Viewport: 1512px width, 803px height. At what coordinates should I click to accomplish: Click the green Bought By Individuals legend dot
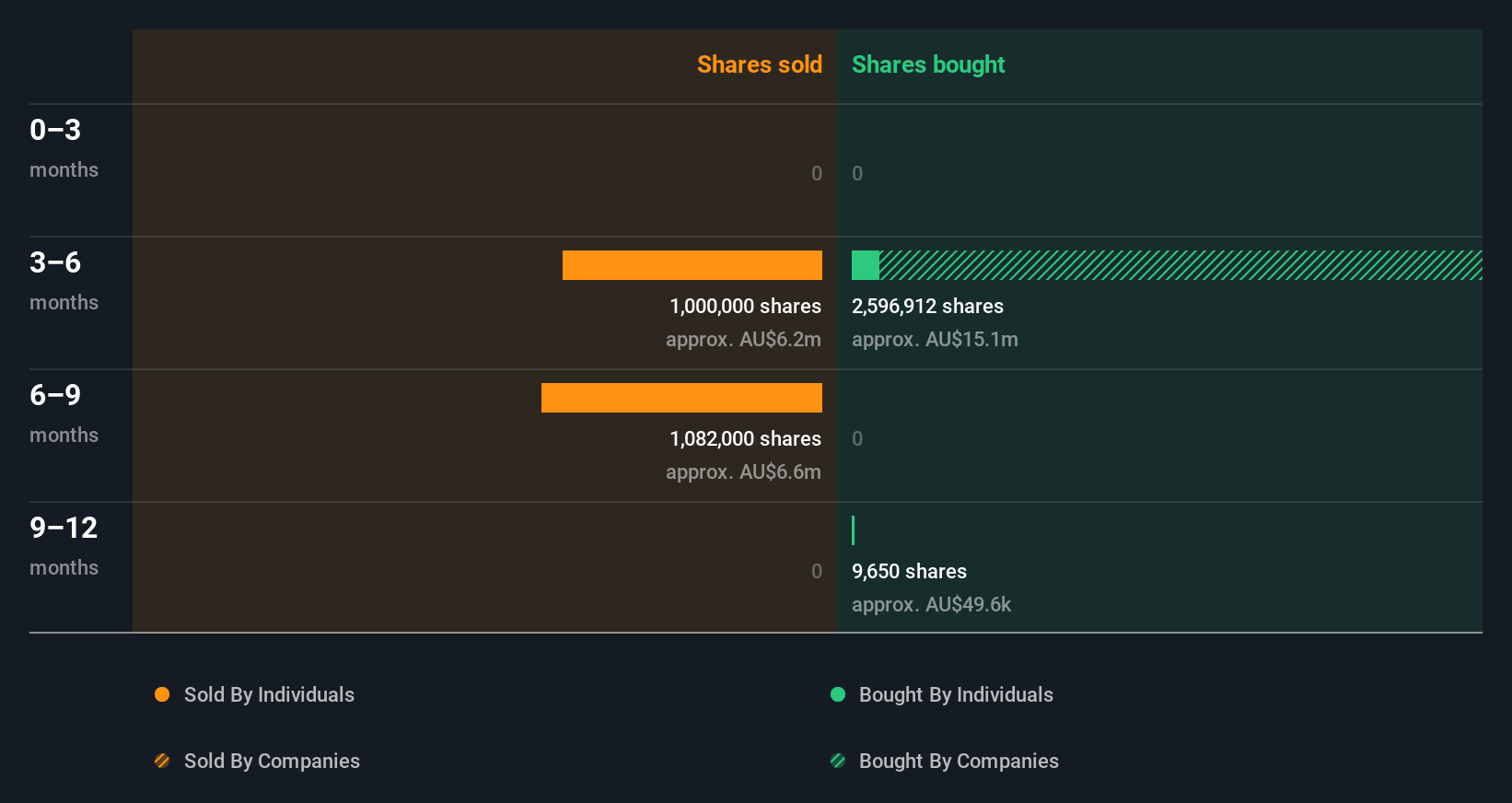pyautogui.click(x=838, y=694)
